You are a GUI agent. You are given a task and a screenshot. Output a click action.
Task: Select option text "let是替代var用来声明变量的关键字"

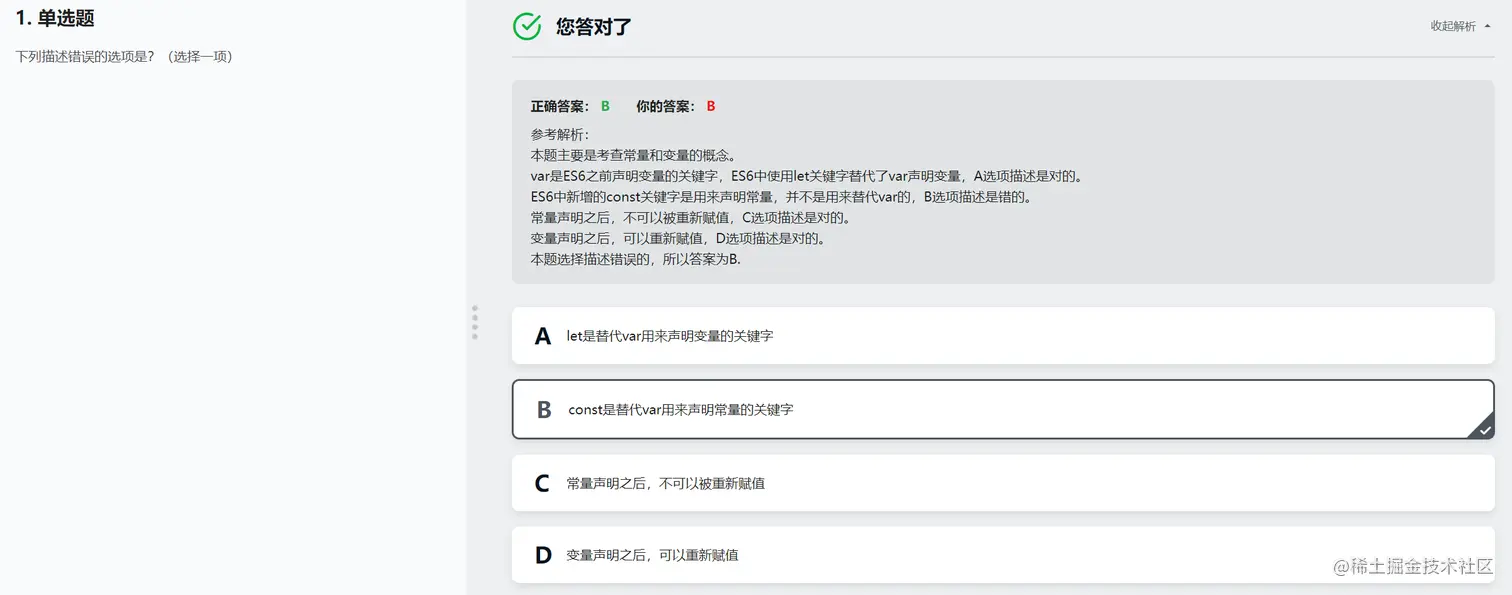point(669,336)
